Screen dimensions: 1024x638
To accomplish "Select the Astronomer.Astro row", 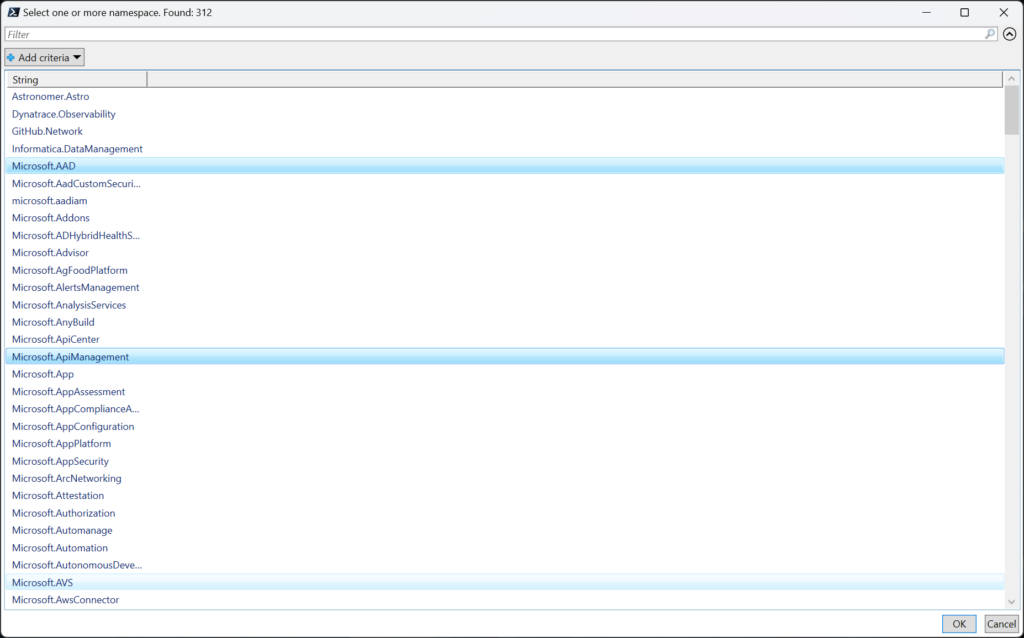I will coord(505,97).
